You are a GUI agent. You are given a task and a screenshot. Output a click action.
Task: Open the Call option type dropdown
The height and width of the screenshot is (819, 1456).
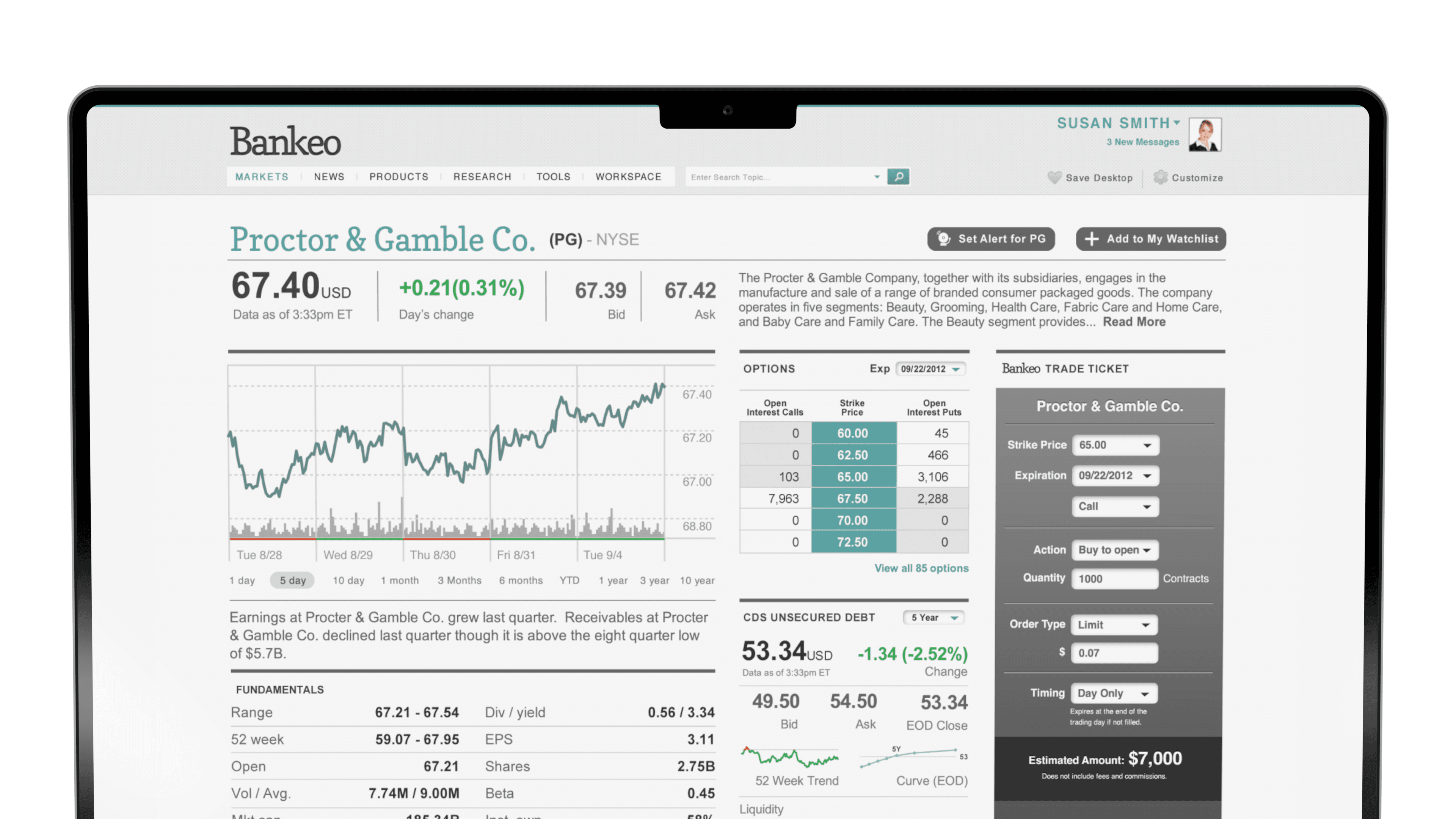click(x=1115, y=506)
